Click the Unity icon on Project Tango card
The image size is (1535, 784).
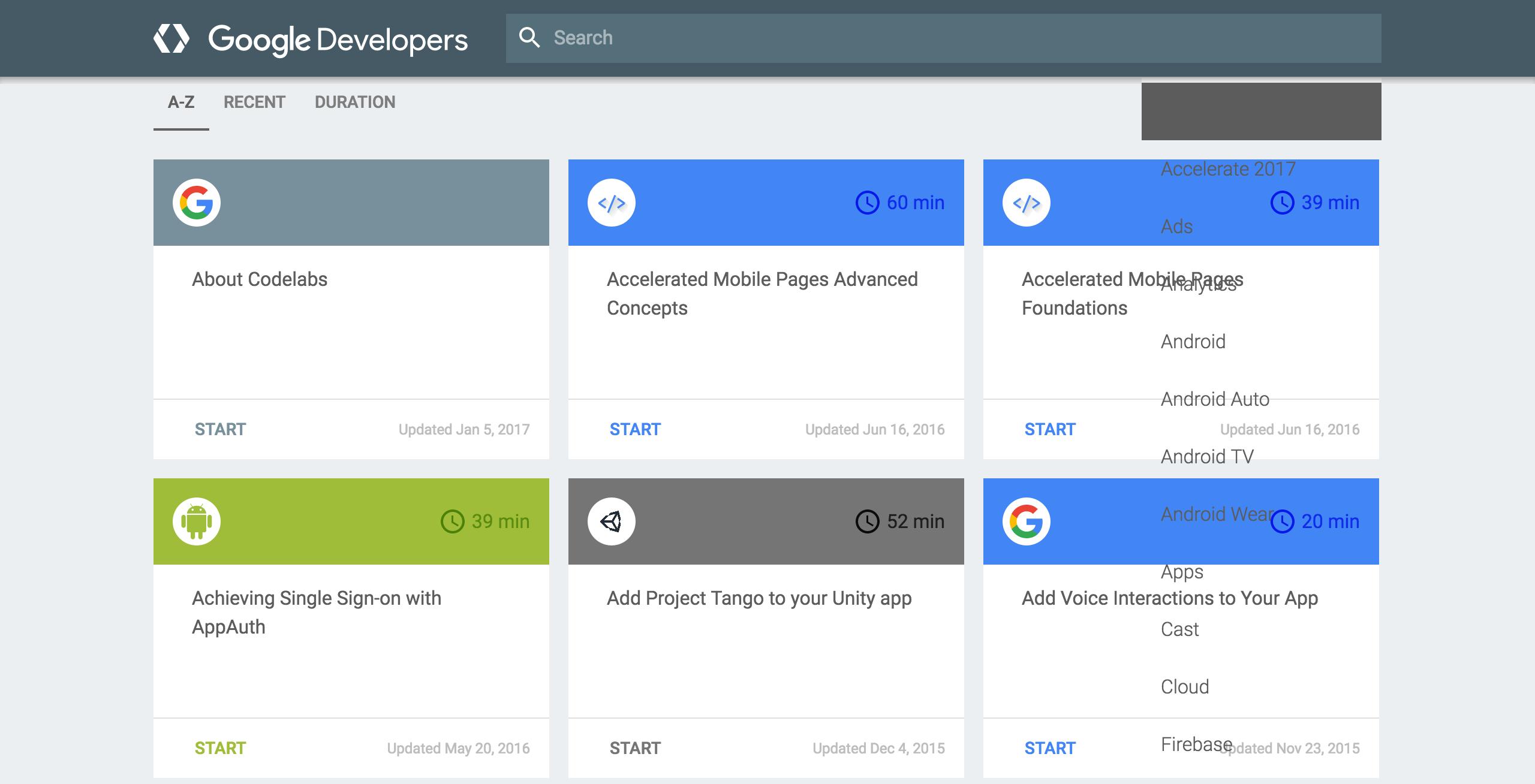(x=612, y=521)
